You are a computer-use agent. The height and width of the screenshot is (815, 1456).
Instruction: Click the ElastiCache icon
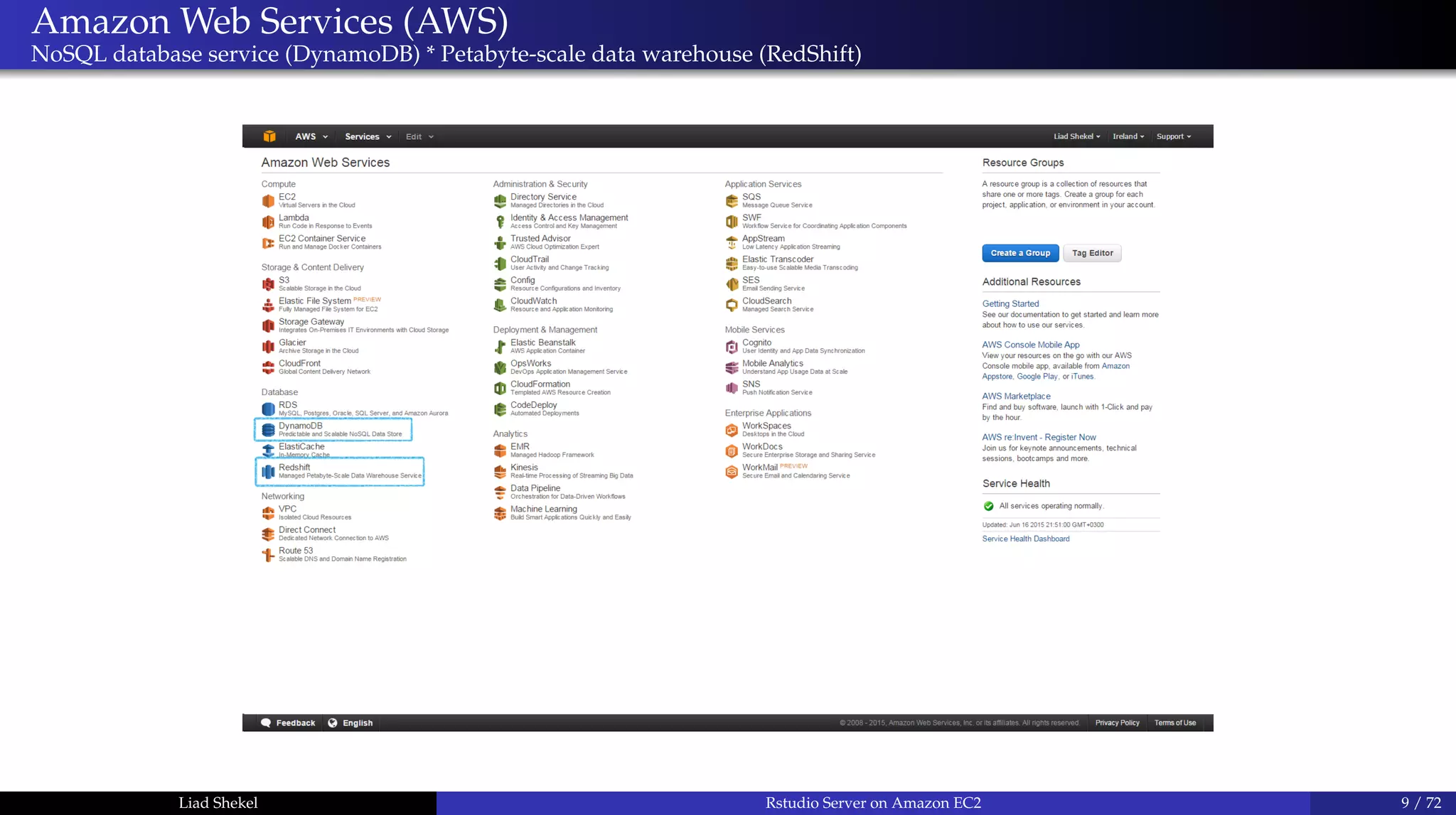[x=268, y=450]
